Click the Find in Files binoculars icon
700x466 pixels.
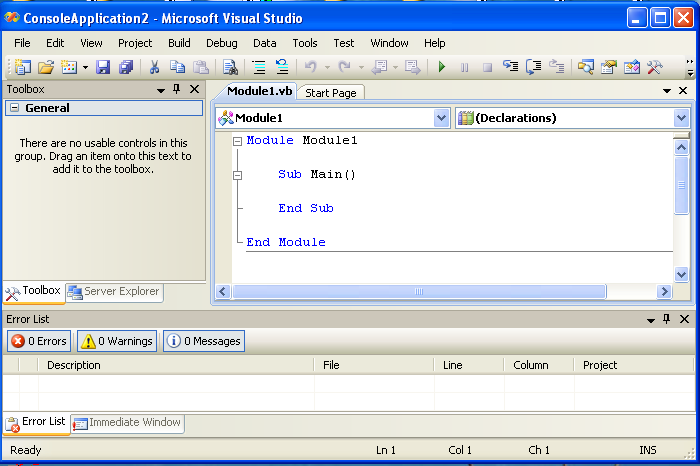[230, 67]
